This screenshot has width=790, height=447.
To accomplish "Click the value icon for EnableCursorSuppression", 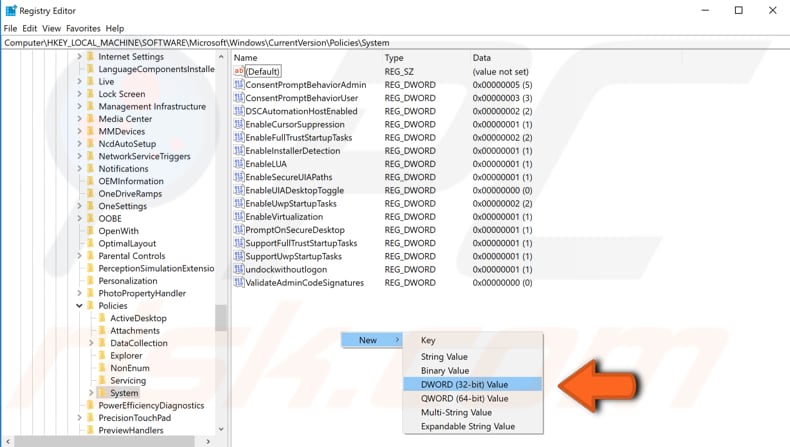I will 239,124.
